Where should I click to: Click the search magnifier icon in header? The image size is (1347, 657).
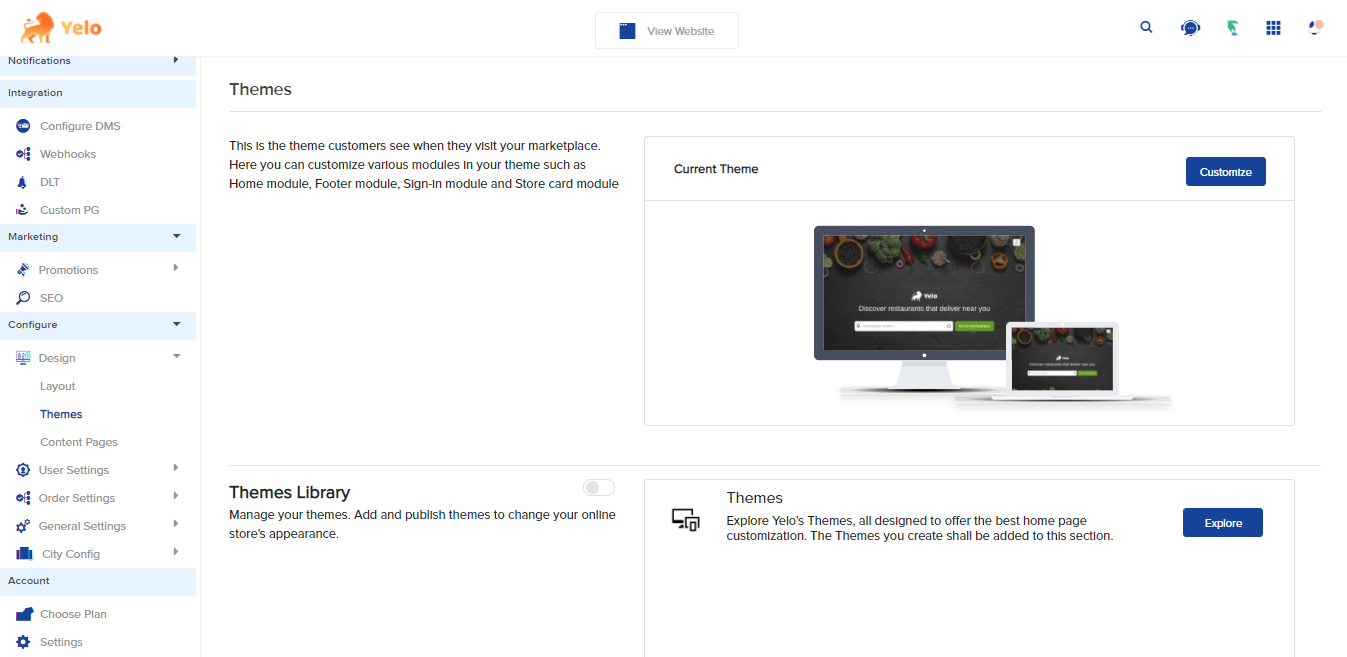coord(1146,28)
